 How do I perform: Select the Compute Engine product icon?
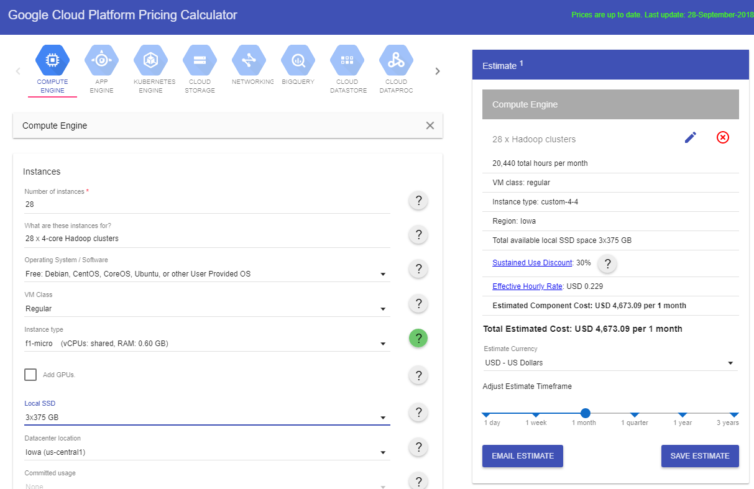click(52, 61)
